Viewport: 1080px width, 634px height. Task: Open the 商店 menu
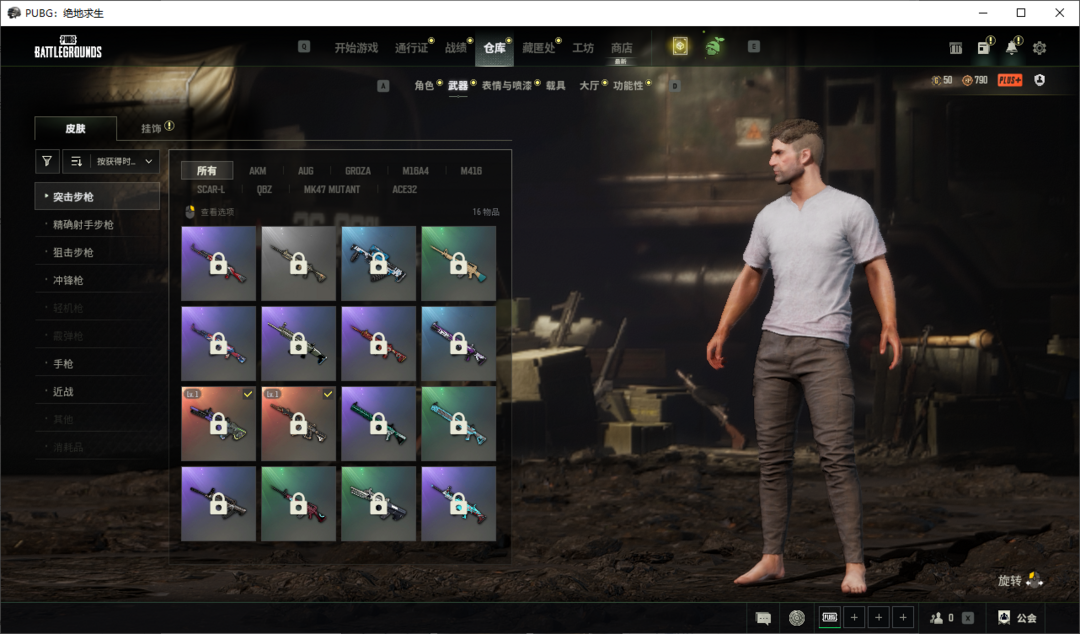[x=621, y=48]
